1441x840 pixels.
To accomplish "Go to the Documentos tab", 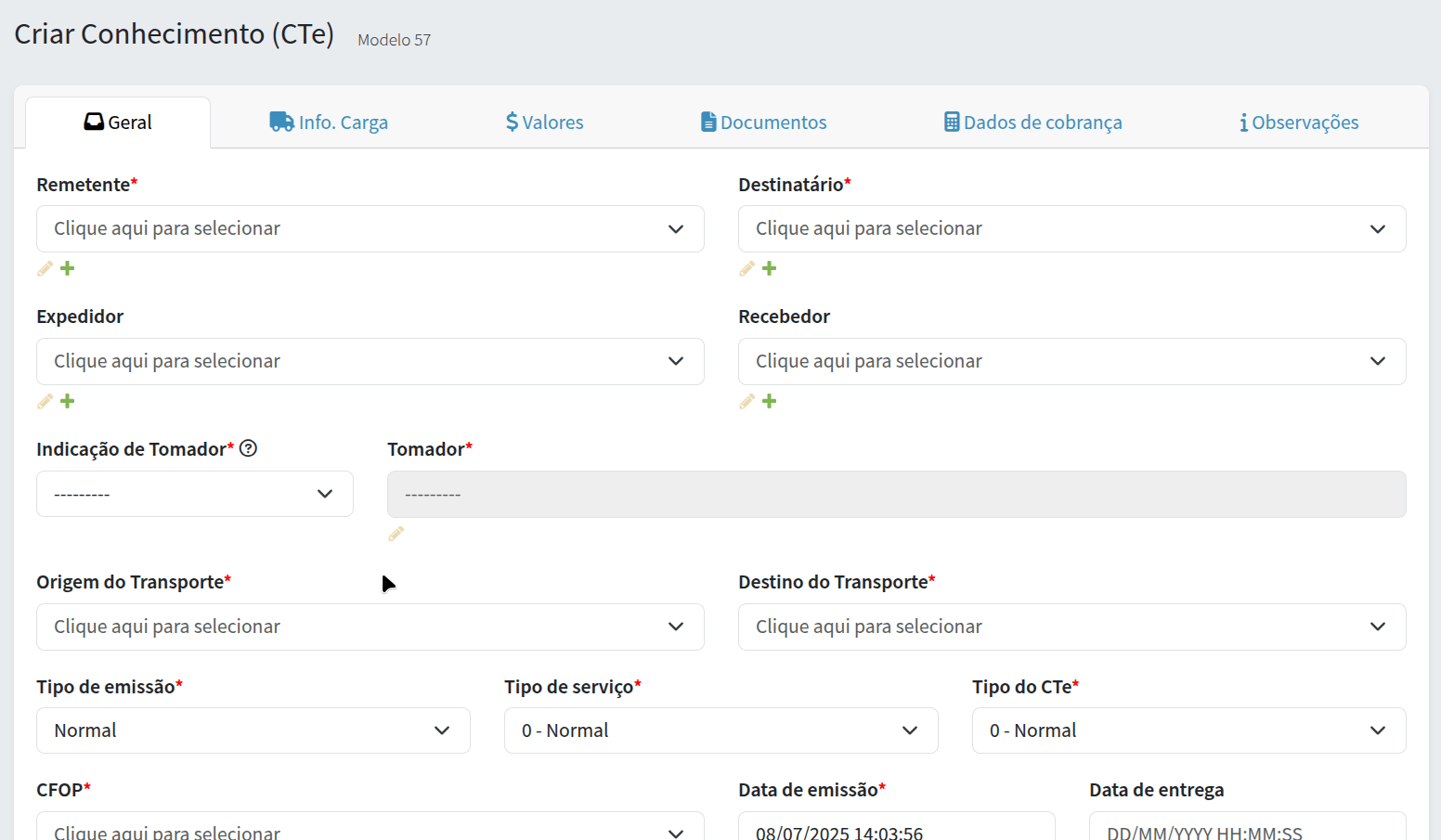I will coord(763,123).
